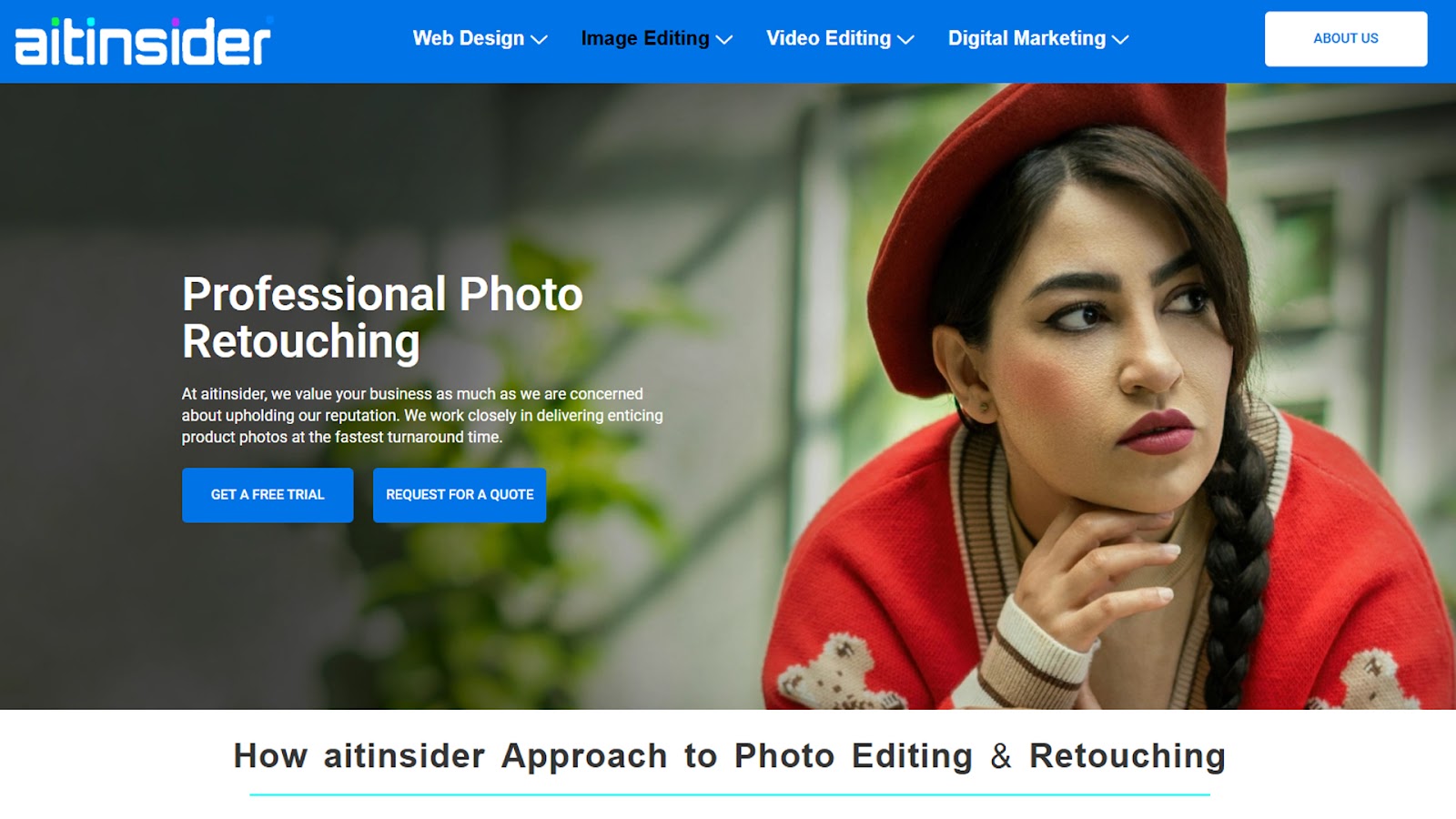Image resolution: width=1456 pixels, height=819 pixels.
Task: Expand the Image Editing chevron arrow
Action: (x=724, y=40)
